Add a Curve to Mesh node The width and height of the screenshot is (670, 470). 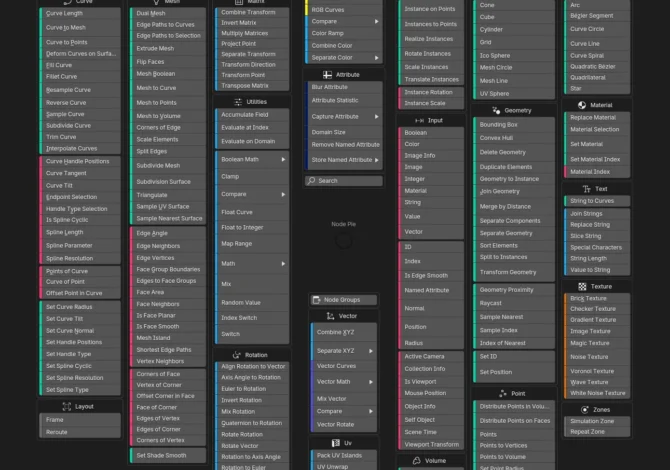pyautogui.click(x=80, y=28)
